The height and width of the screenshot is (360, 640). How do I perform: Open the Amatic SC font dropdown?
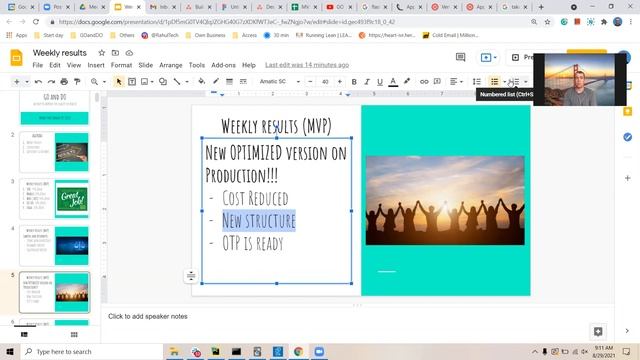tap(280, 82)
